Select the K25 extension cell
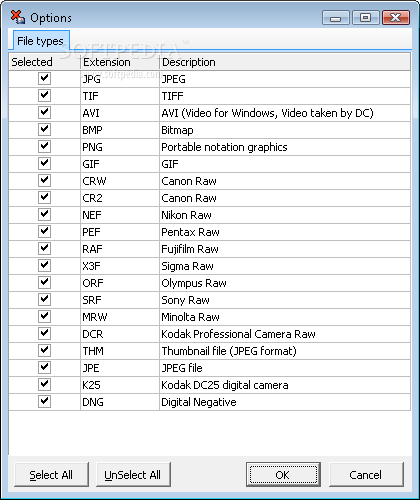The image size is (420, 500). coord(120,385)
